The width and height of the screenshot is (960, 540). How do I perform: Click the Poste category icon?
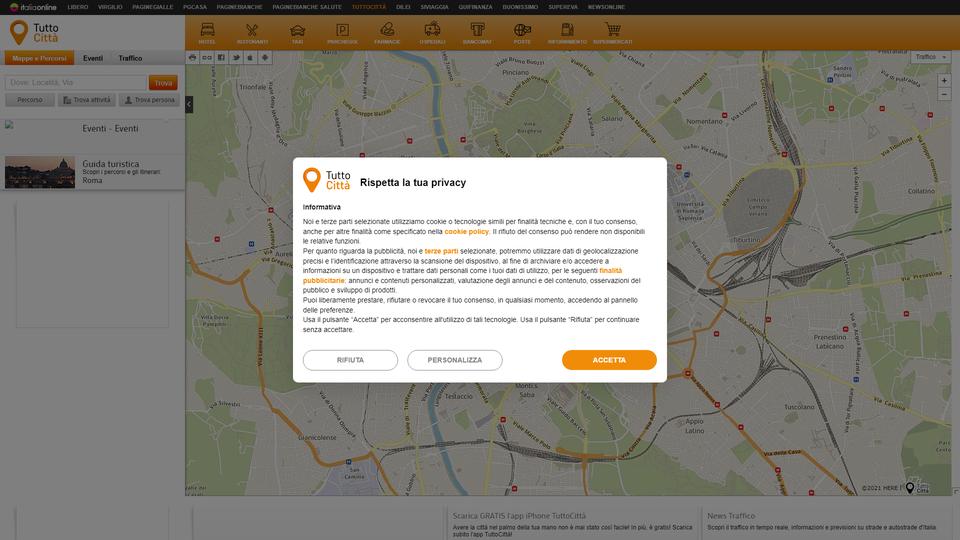pyautogui.click(x=522, y=32)
